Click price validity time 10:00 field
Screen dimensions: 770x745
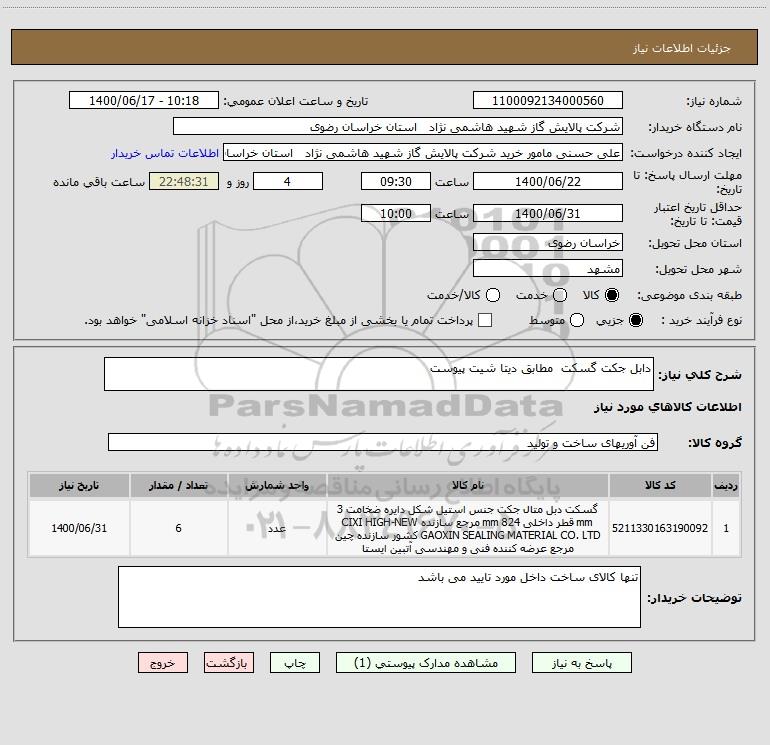coord(396,213)
